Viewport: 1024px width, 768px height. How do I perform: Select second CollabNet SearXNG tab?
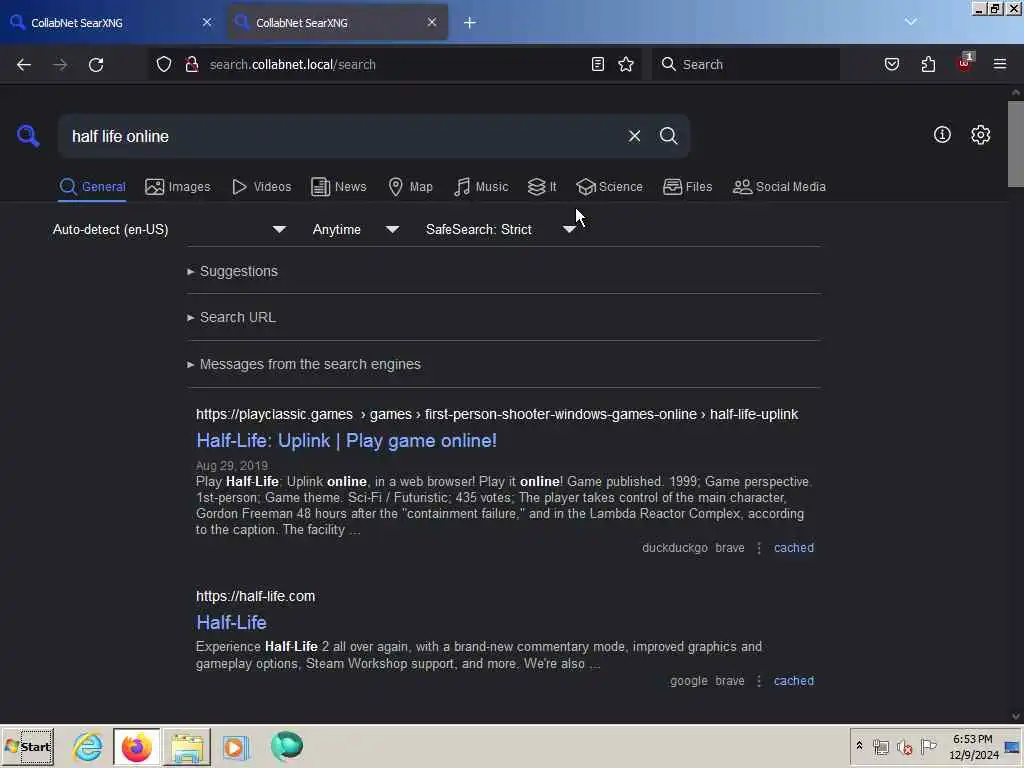[337, 23]
